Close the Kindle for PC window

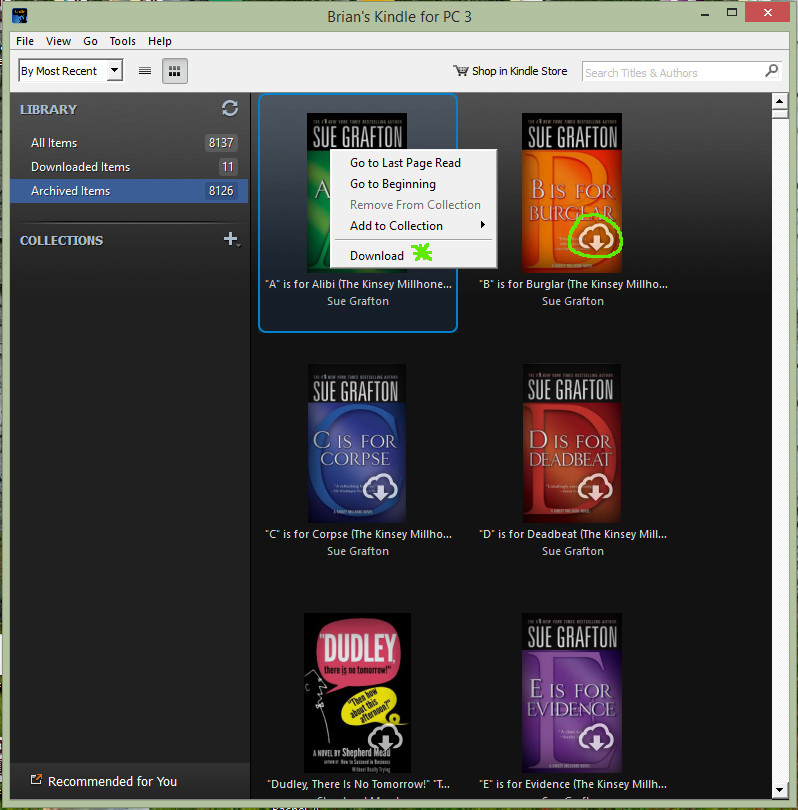(768, 12)
